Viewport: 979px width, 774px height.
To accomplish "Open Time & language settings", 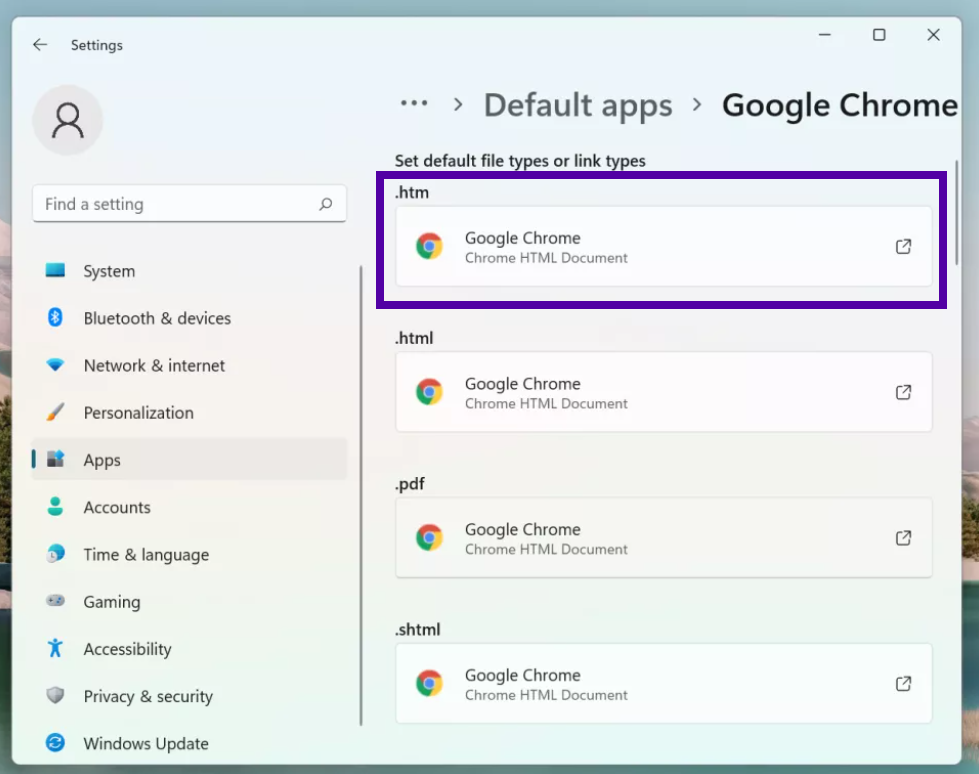I will [x=189, y=554].
